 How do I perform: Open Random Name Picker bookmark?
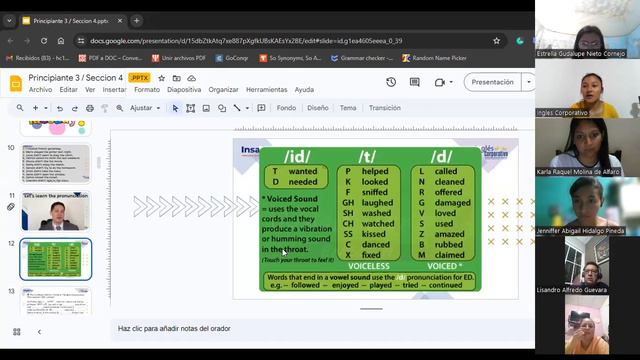434,58
